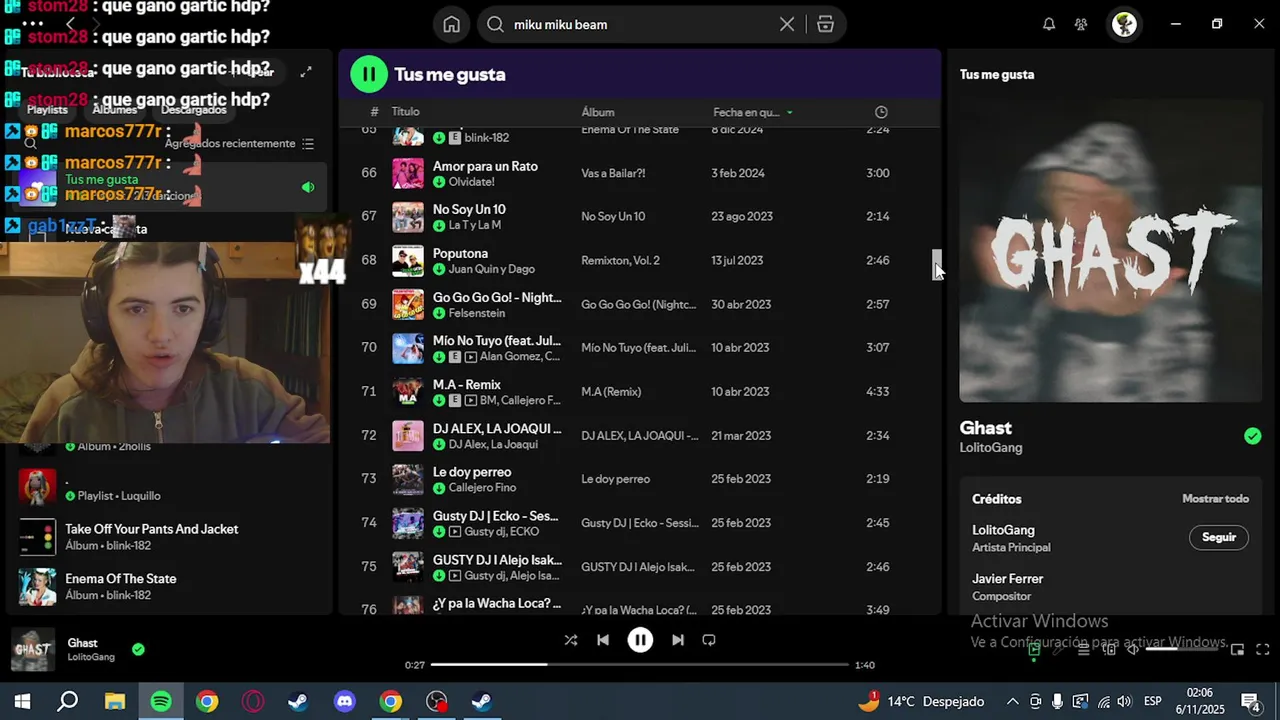The width and height of the screenshot is (1280, 720).
Task: Open Windows notification center
Action: pos(1250,701)
